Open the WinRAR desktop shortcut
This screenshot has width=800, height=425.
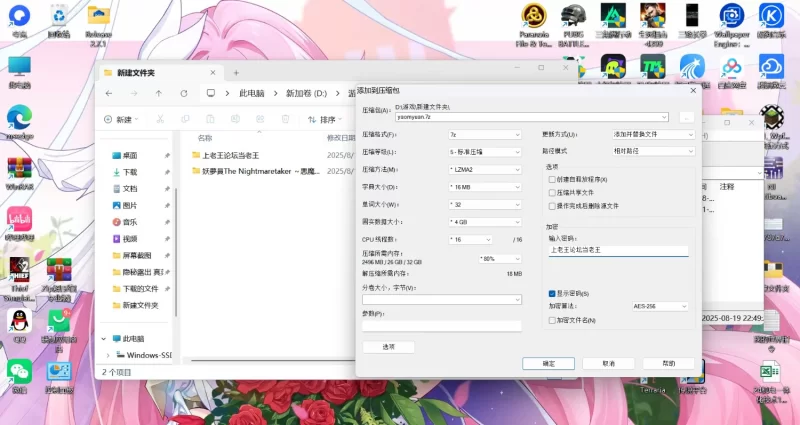coord(19,173)
